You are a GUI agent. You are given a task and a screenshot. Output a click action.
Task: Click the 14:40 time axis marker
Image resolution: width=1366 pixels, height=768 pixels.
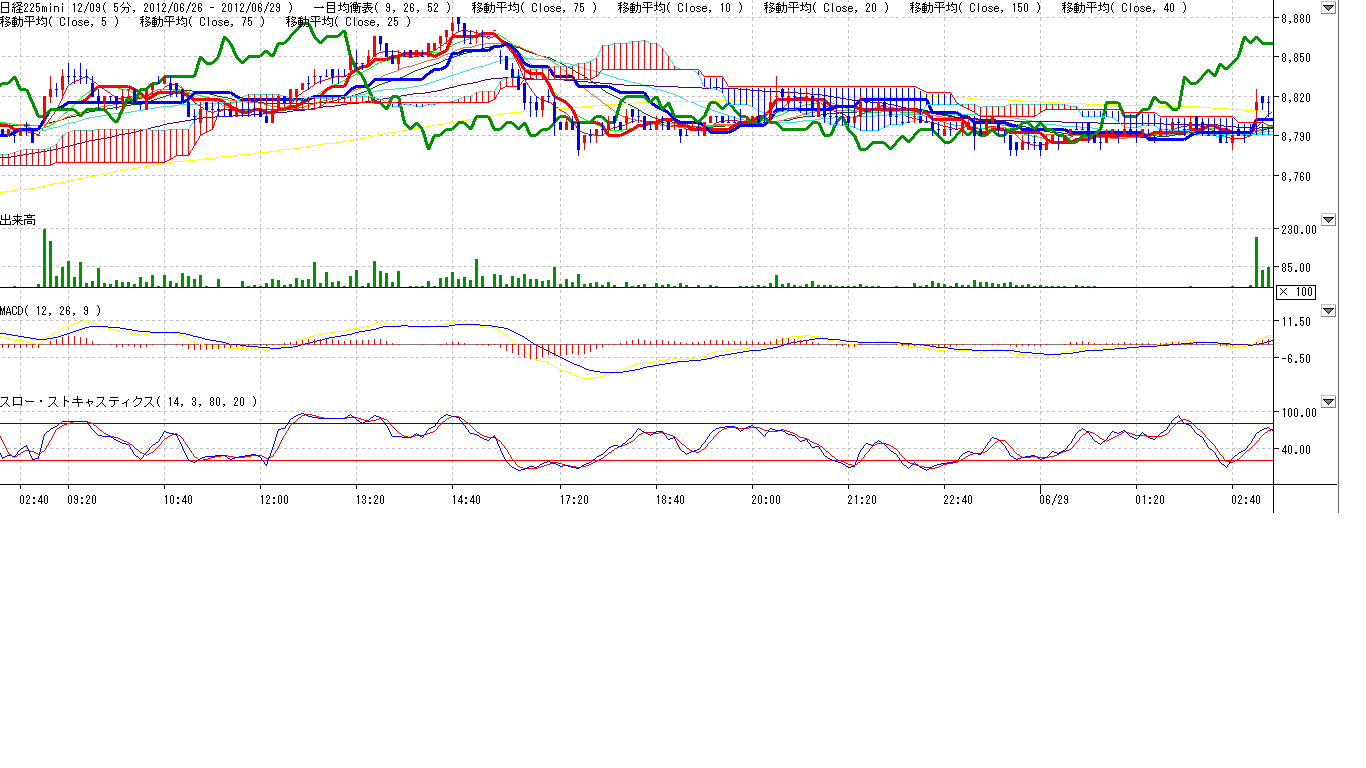tap(466, 500)
